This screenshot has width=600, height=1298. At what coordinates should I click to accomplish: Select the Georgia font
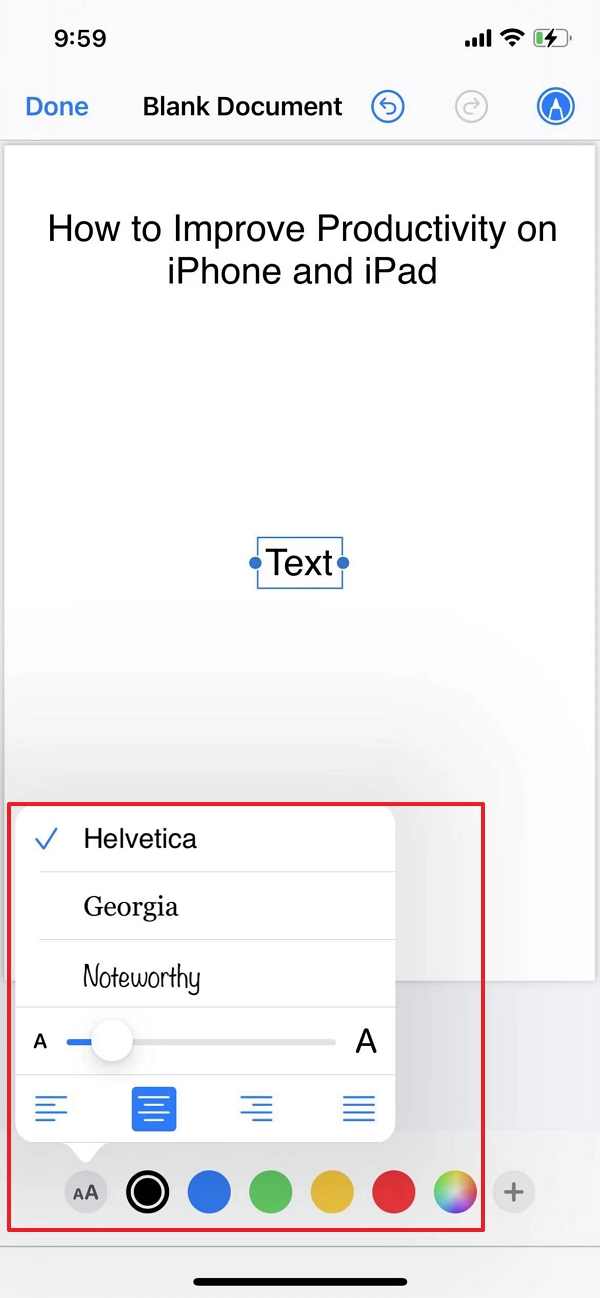coord(131,908)
